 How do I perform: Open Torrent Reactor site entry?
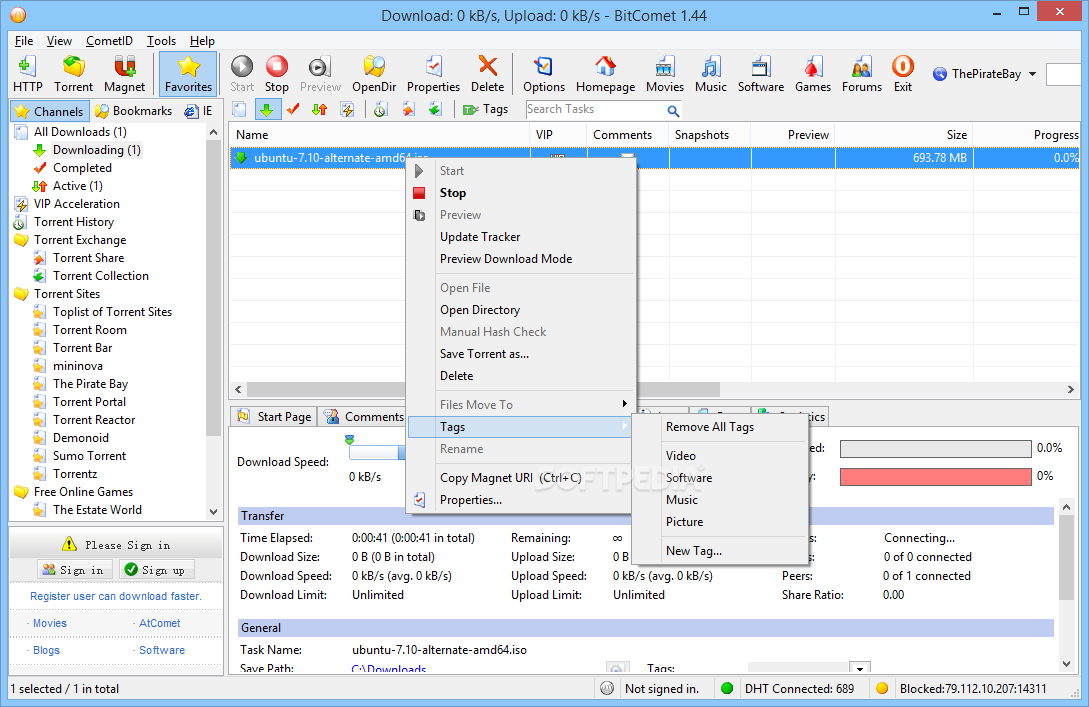[x=94, y=420]
